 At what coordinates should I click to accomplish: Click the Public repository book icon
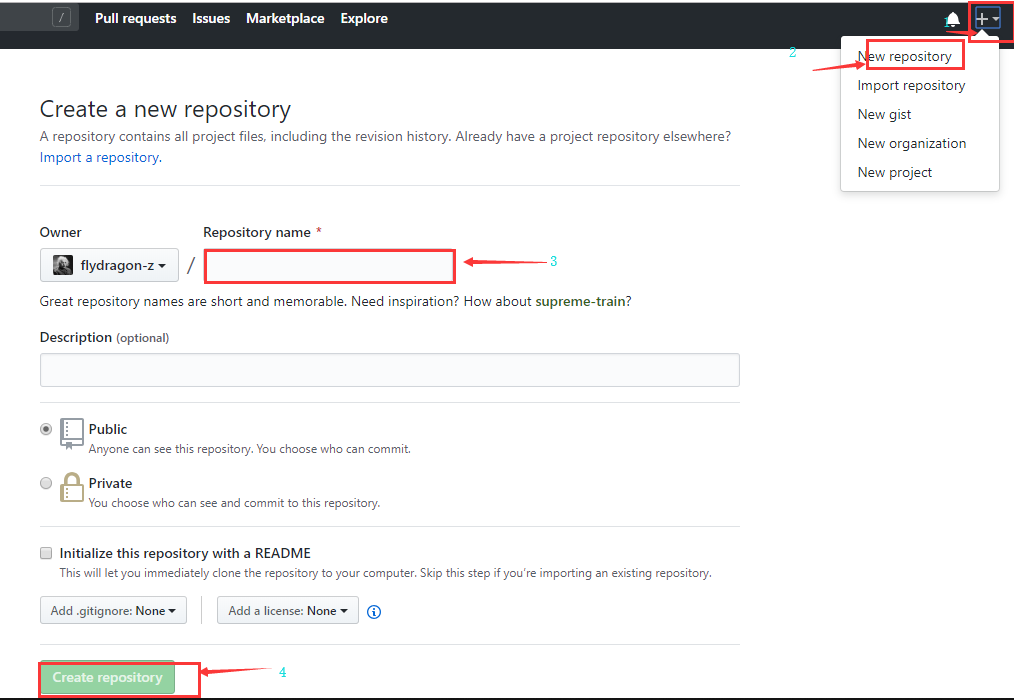tap(71, 433)
